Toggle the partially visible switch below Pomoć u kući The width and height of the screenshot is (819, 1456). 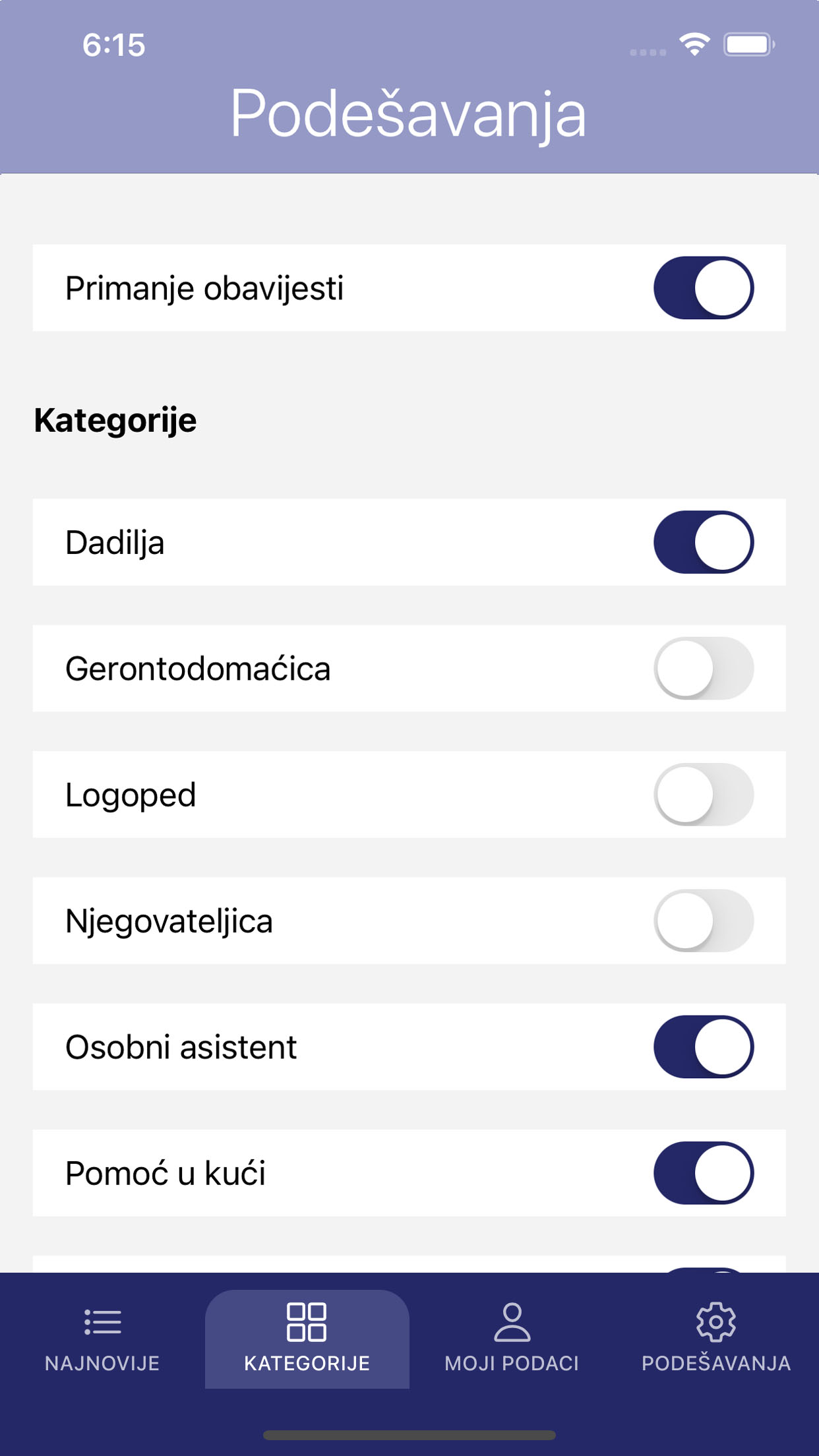pos(704,1269)
